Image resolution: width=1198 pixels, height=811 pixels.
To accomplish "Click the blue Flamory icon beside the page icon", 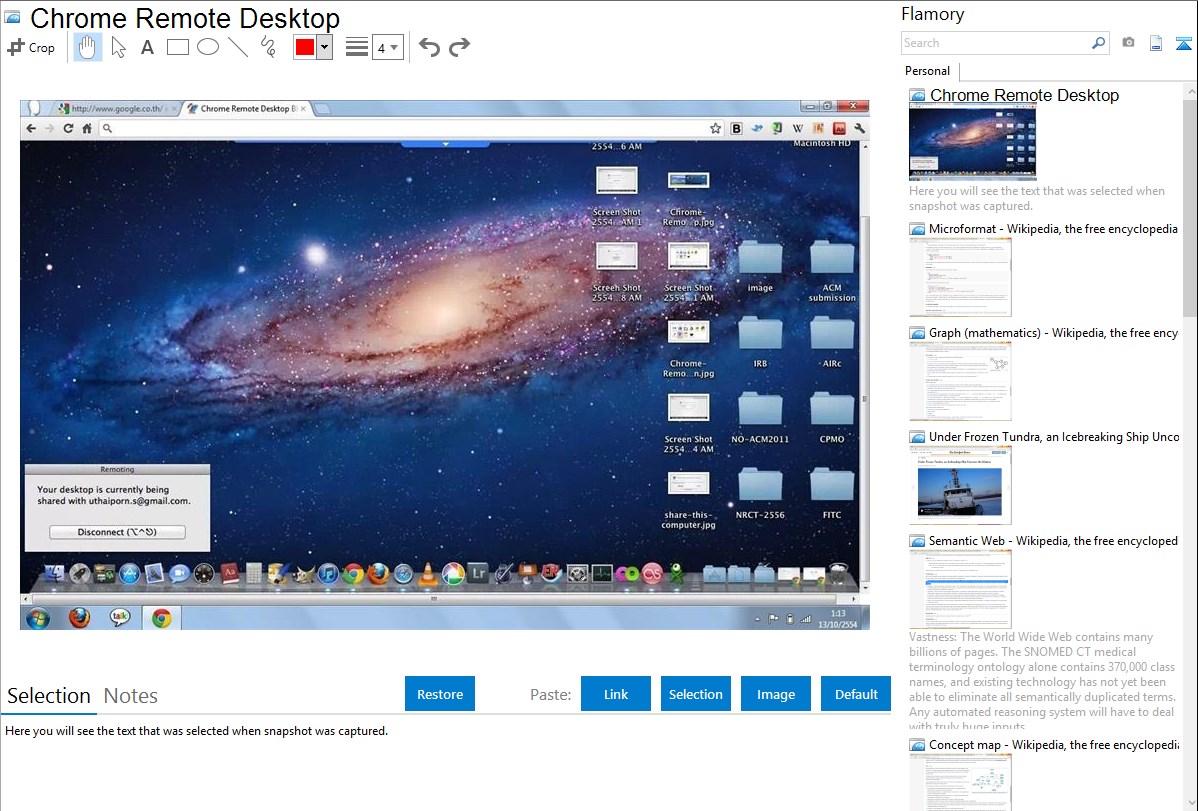I will [x=1183, y=43].
